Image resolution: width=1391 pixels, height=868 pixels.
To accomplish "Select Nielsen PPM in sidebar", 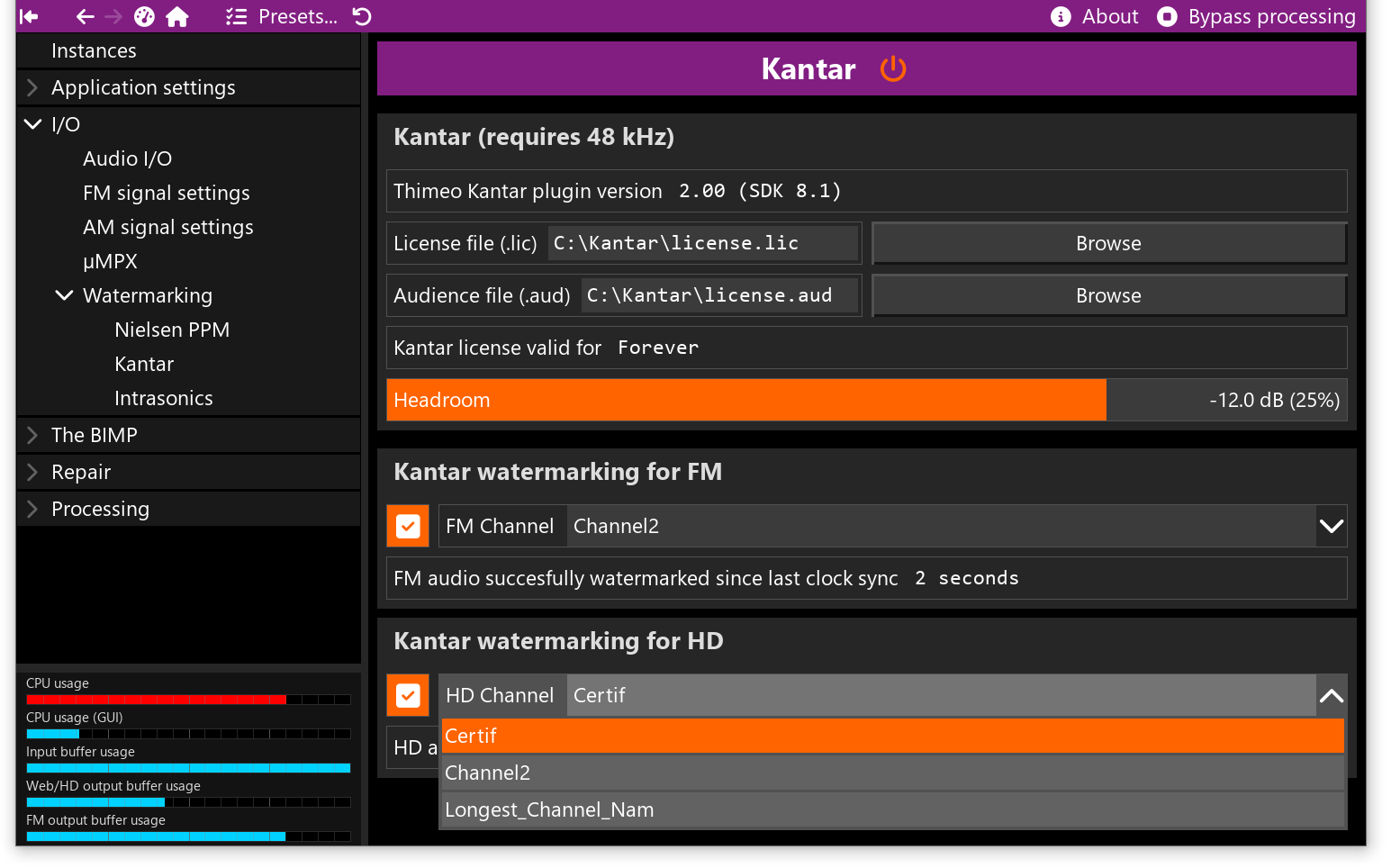I will tap(172, 330).
